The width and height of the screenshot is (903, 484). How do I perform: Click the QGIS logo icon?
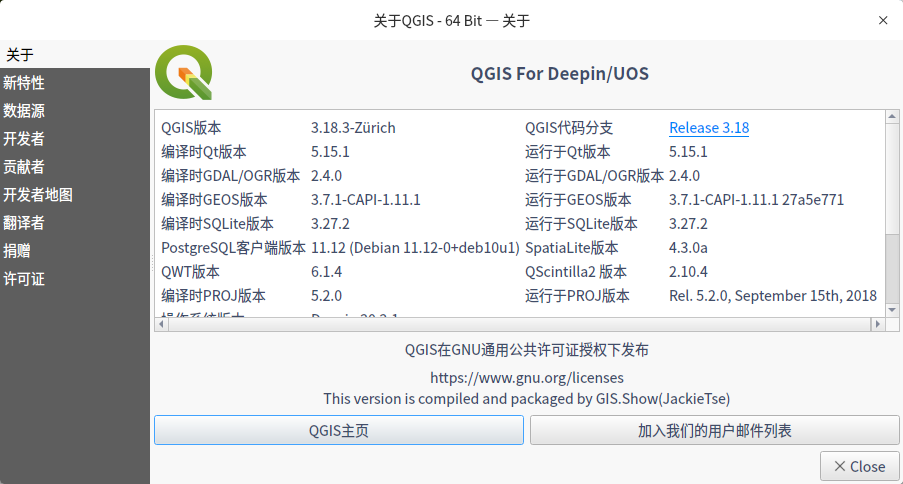pyautogui.click(x=185, y=73)
